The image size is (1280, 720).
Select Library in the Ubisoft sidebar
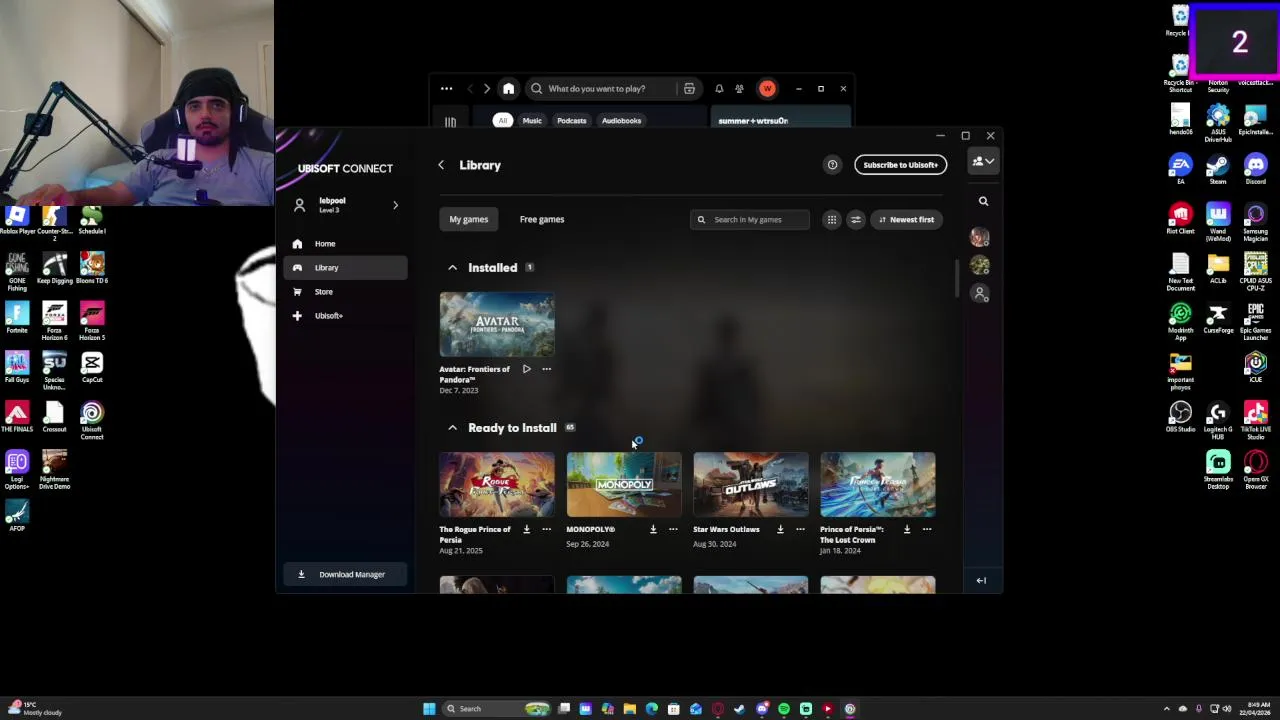coord(345,267)
